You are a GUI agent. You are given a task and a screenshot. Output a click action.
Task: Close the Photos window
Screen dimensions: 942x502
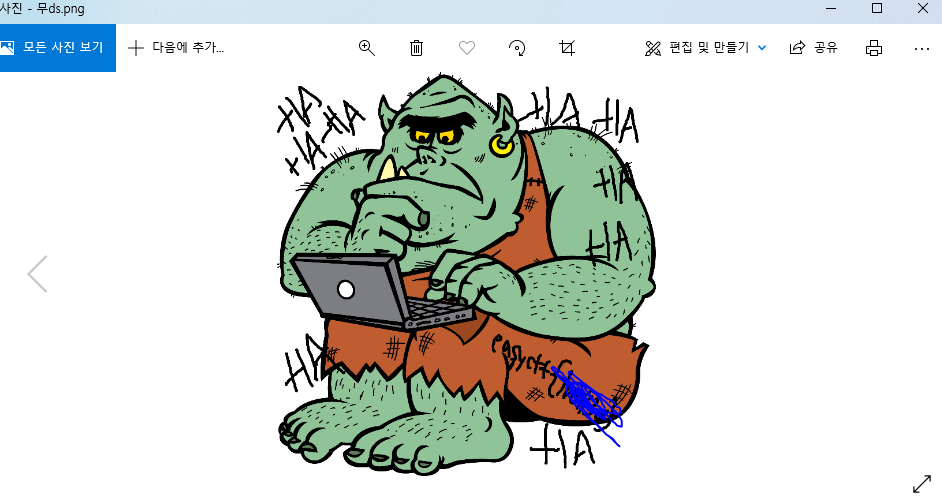coord(923,8)
